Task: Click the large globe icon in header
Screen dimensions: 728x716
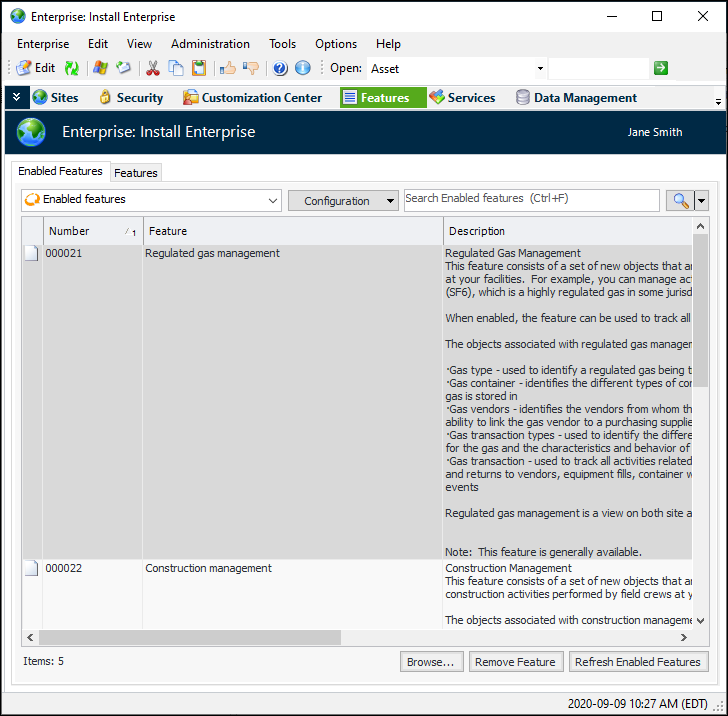Action: coord(31,132)
